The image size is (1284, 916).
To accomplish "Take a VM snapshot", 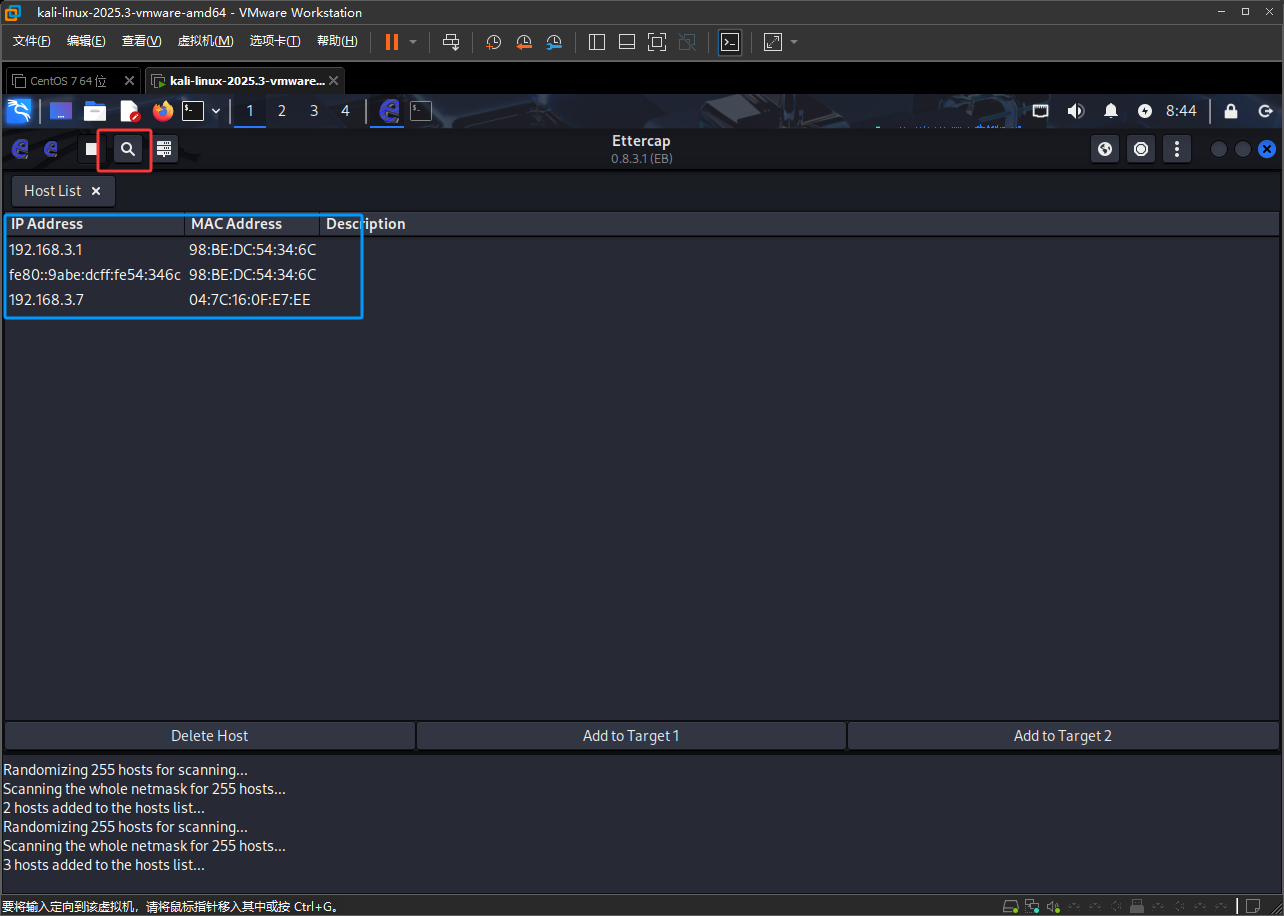I will pos(493,42).
